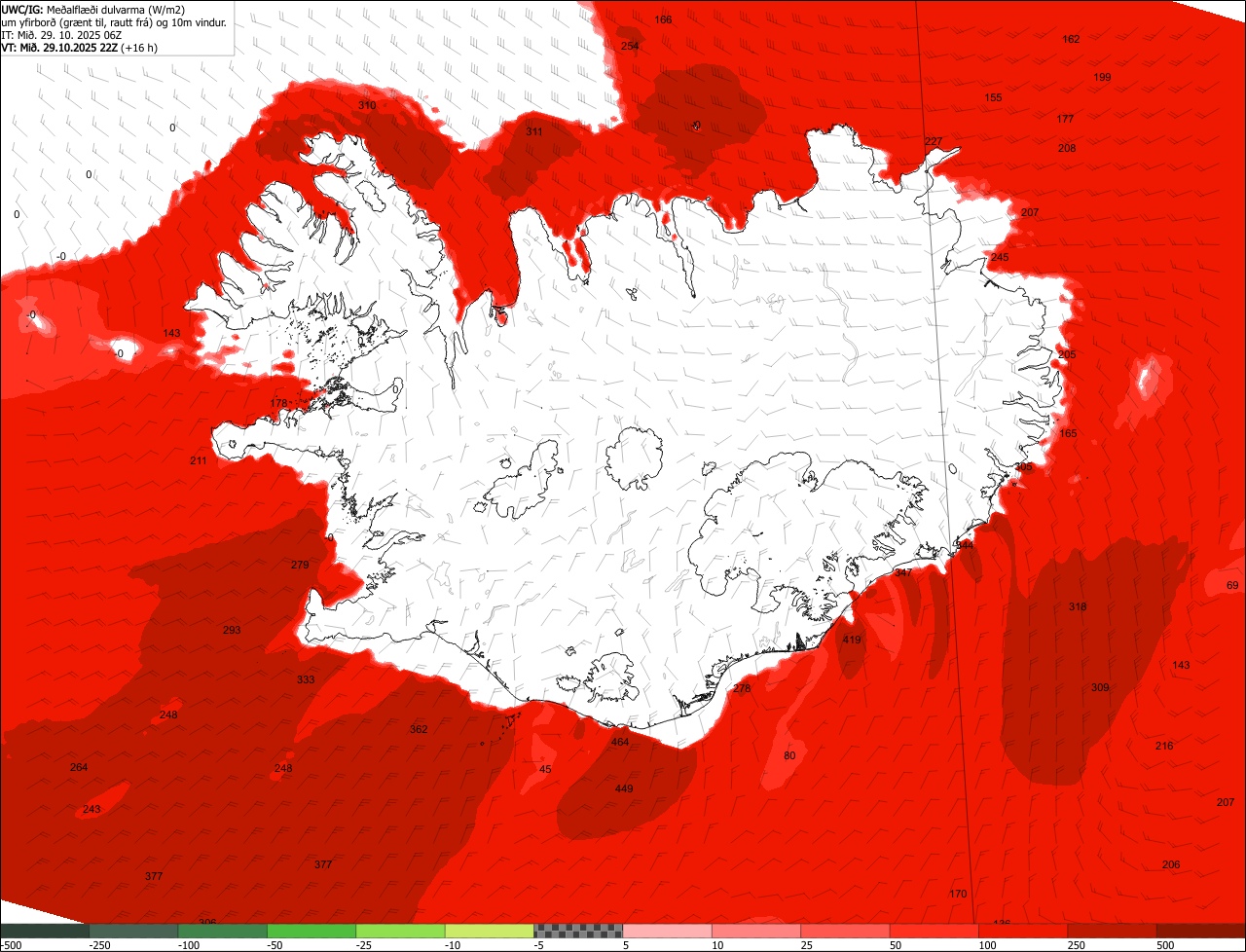
Task: Click the value 205 off the east fjords
Action: tap(1067, 354)
